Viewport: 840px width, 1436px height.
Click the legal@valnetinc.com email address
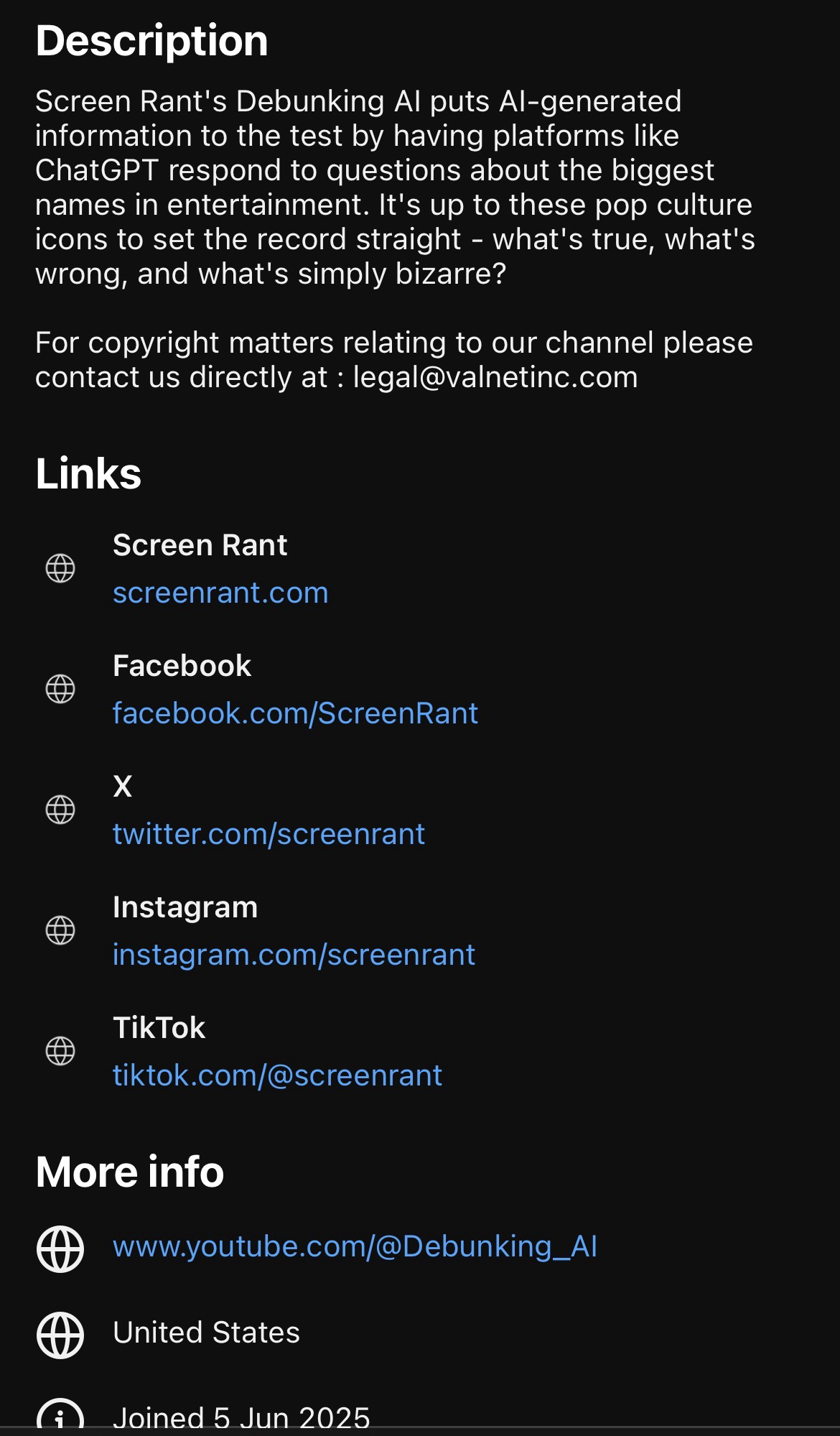click(x=495, y=377)
